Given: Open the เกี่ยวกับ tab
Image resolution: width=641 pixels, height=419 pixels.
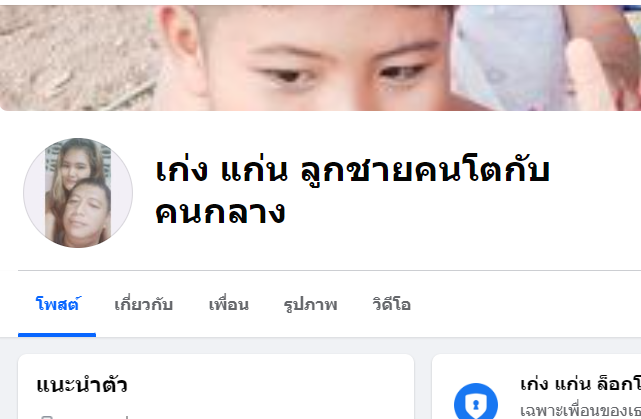Looking at the screenshot, I should point(143,305).
